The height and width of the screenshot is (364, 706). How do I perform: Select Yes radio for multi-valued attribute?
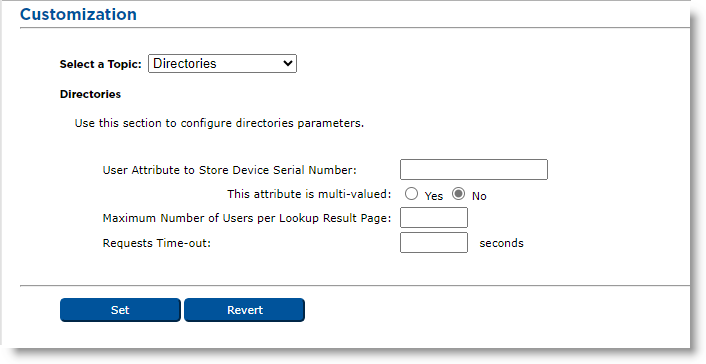click(411, 194)
